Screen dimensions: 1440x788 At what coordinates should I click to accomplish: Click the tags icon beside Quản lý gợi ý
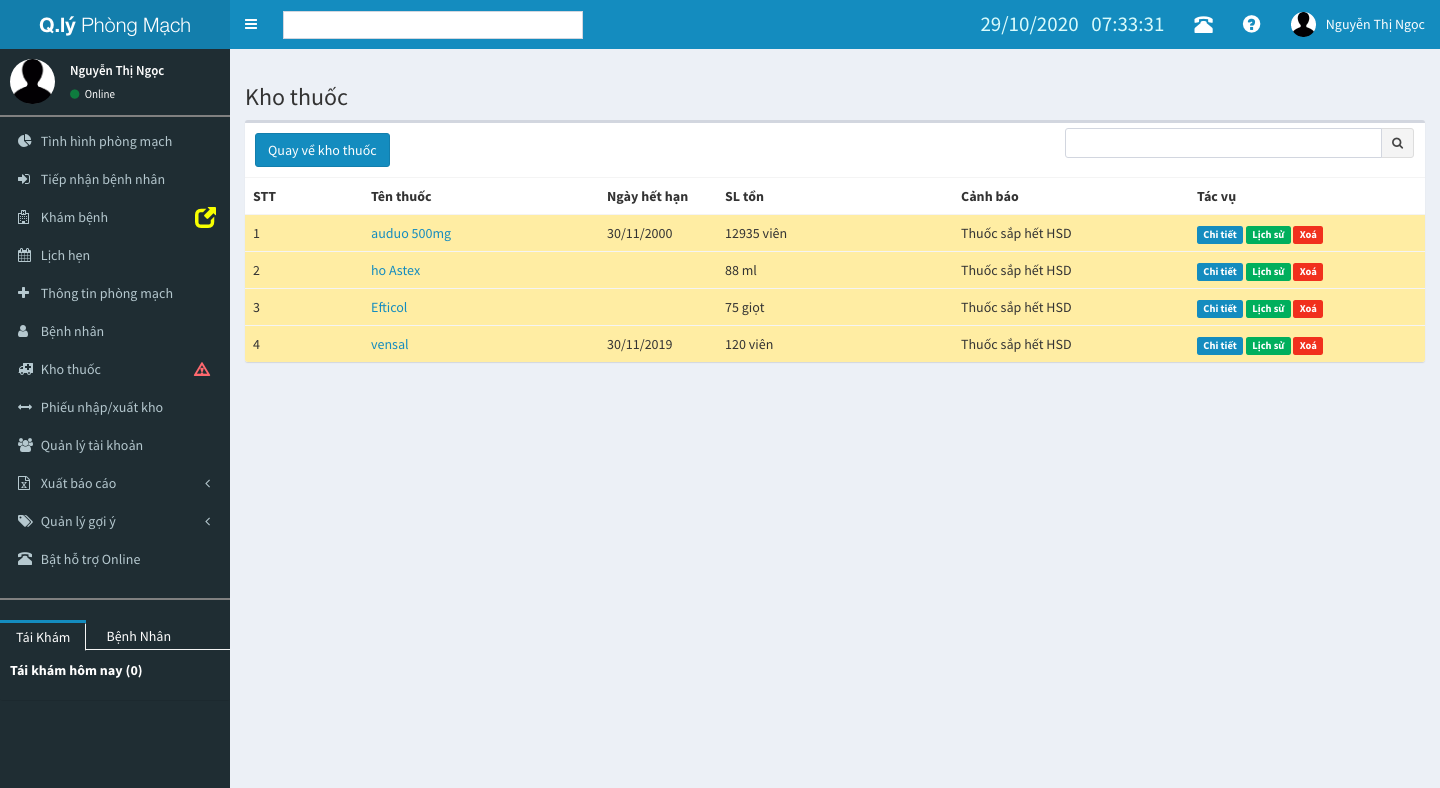tap(25, 521)
